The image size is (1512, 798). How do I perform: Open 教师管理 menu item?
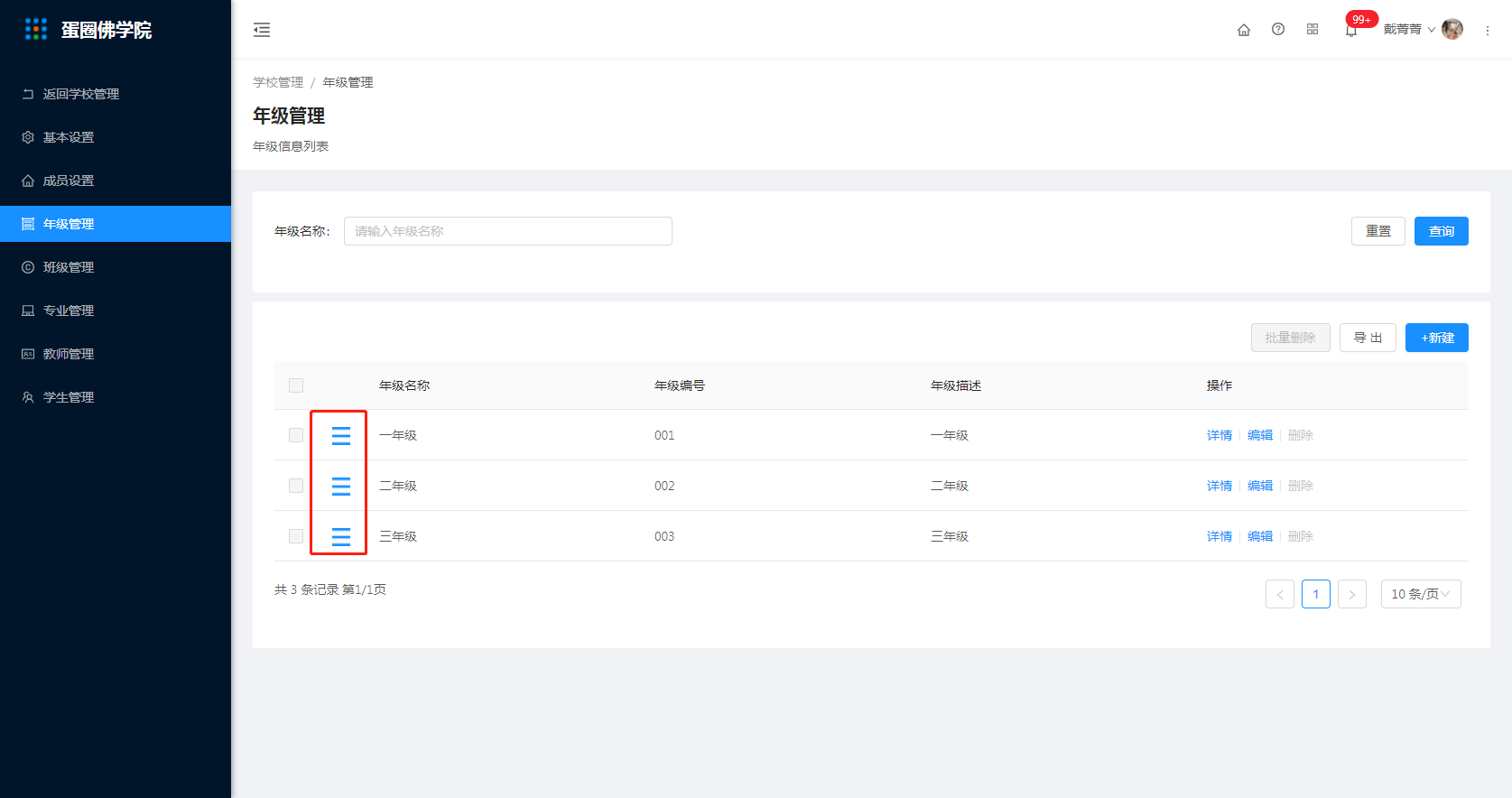coord(116,354)
